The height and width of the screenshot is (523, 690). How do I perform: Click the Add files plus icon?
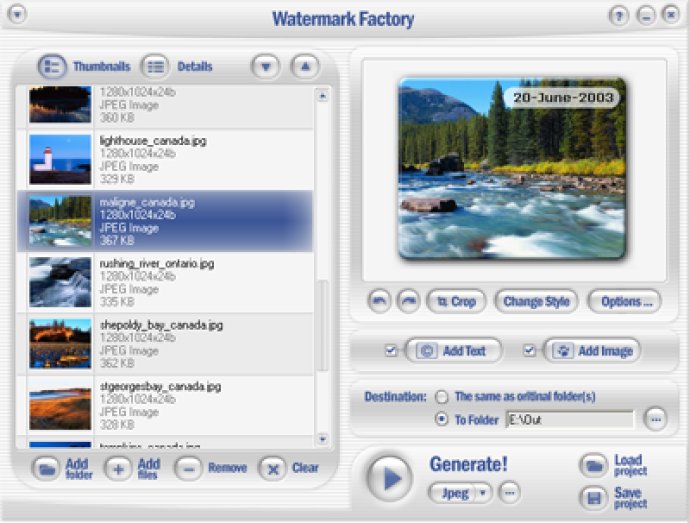(x=118, y=469)
